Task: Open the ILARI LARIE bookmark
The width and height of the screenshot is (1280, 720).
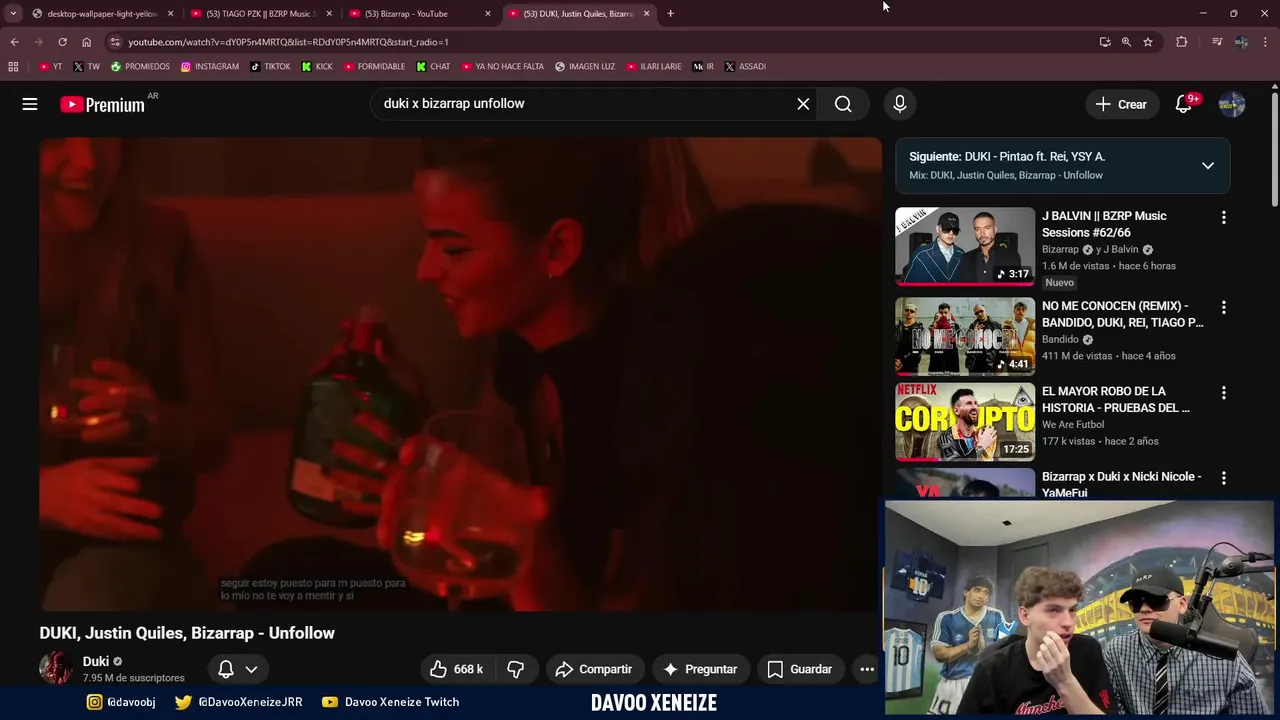Action: point(654,67)
